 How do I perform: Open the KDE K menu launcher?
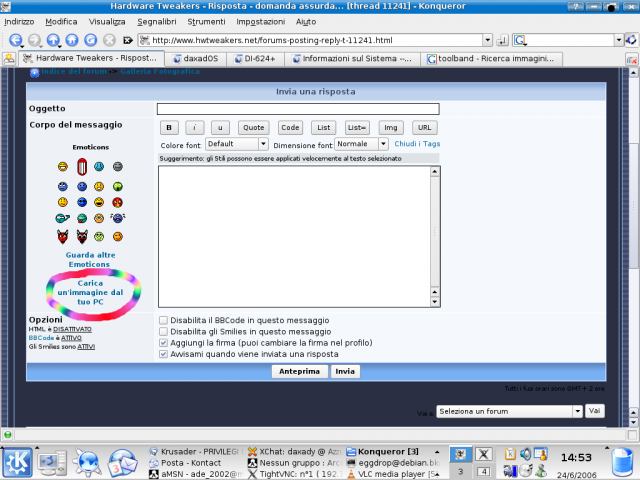point(17,462)
